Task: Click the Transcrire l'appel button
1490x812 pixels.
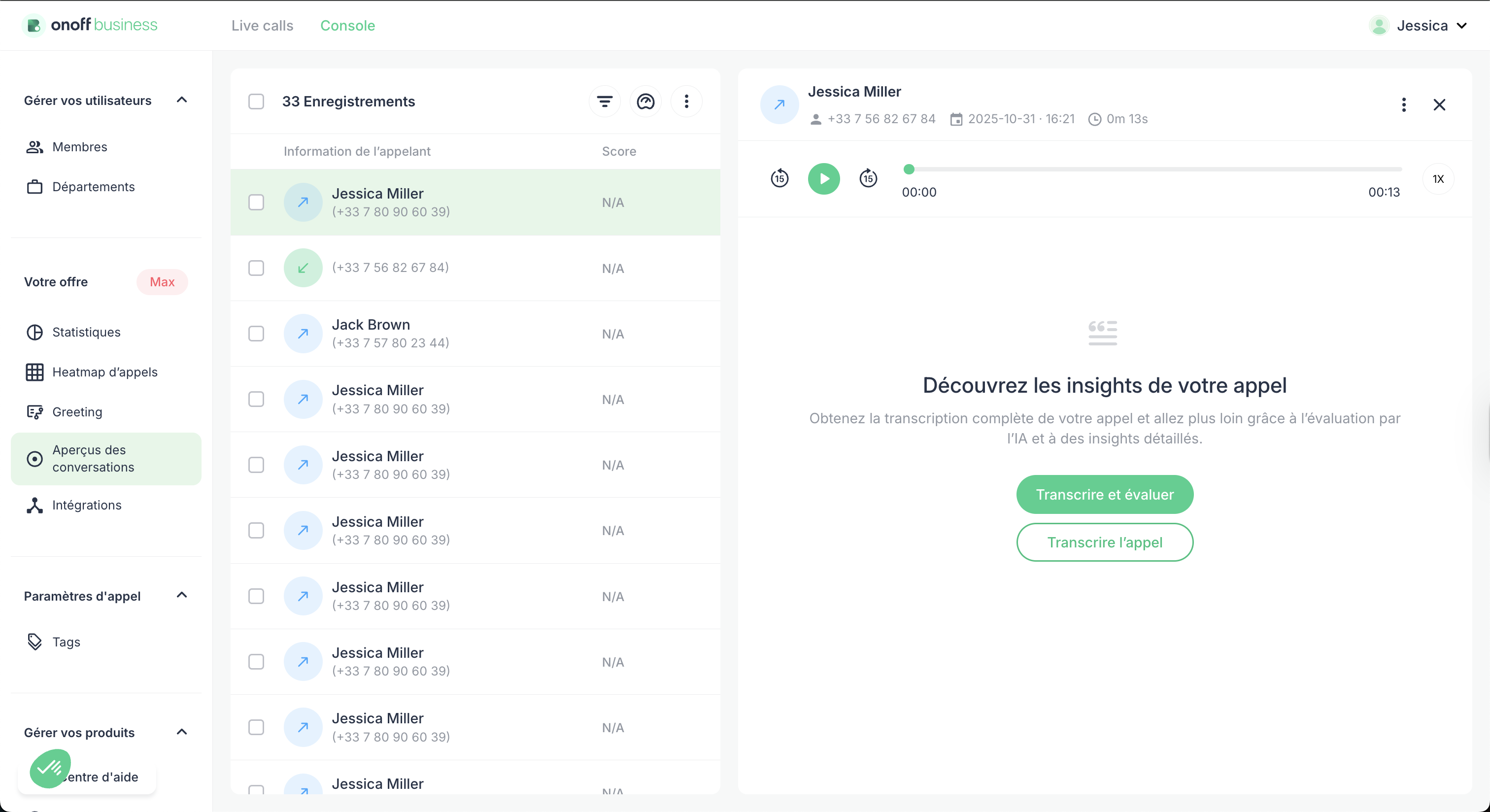Action: 1104,542
